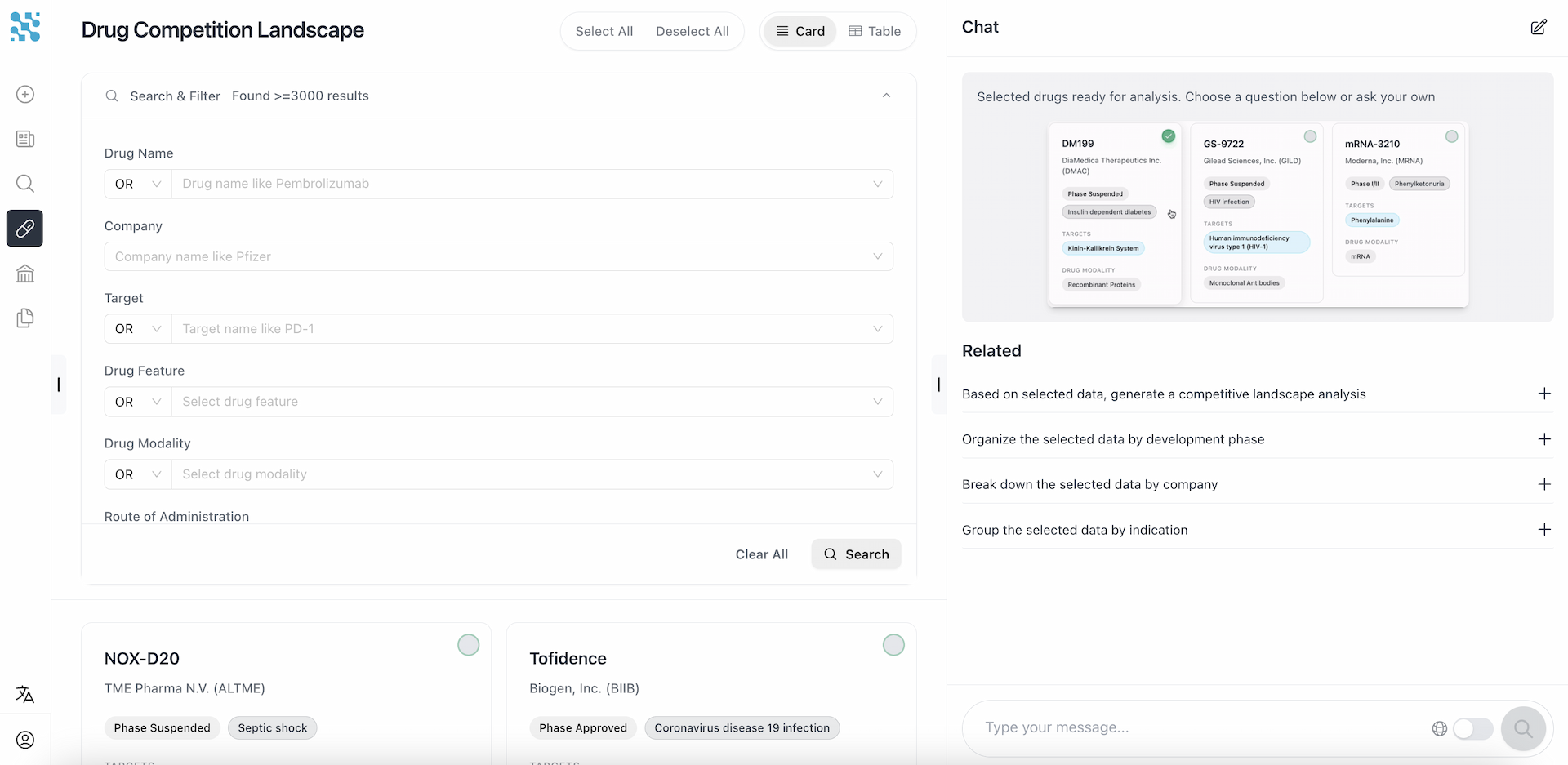Add group by indication question plus
1568x765 pixels.
tap(1544, 530)
